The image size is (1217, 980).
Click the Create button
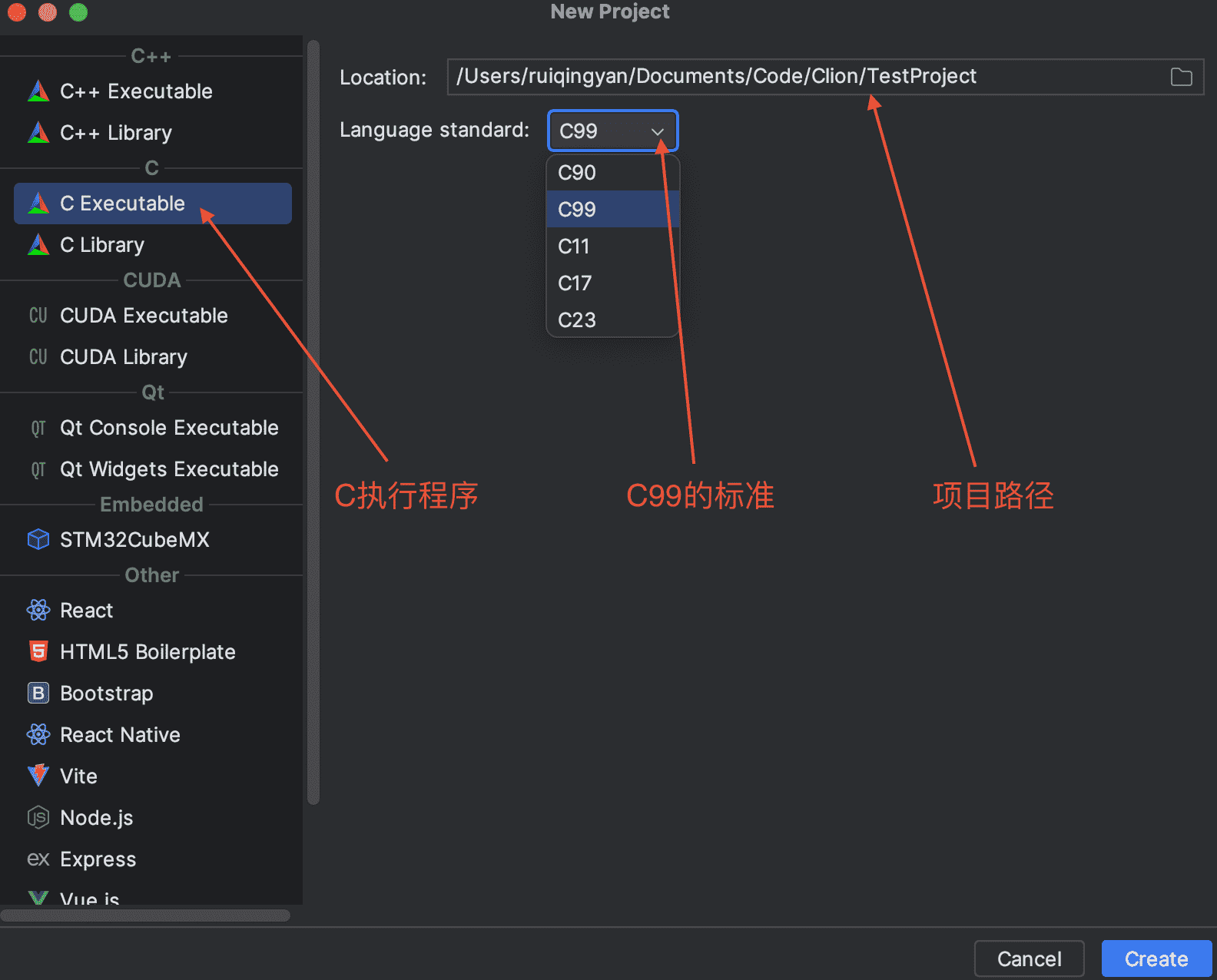coord(1156,958)
